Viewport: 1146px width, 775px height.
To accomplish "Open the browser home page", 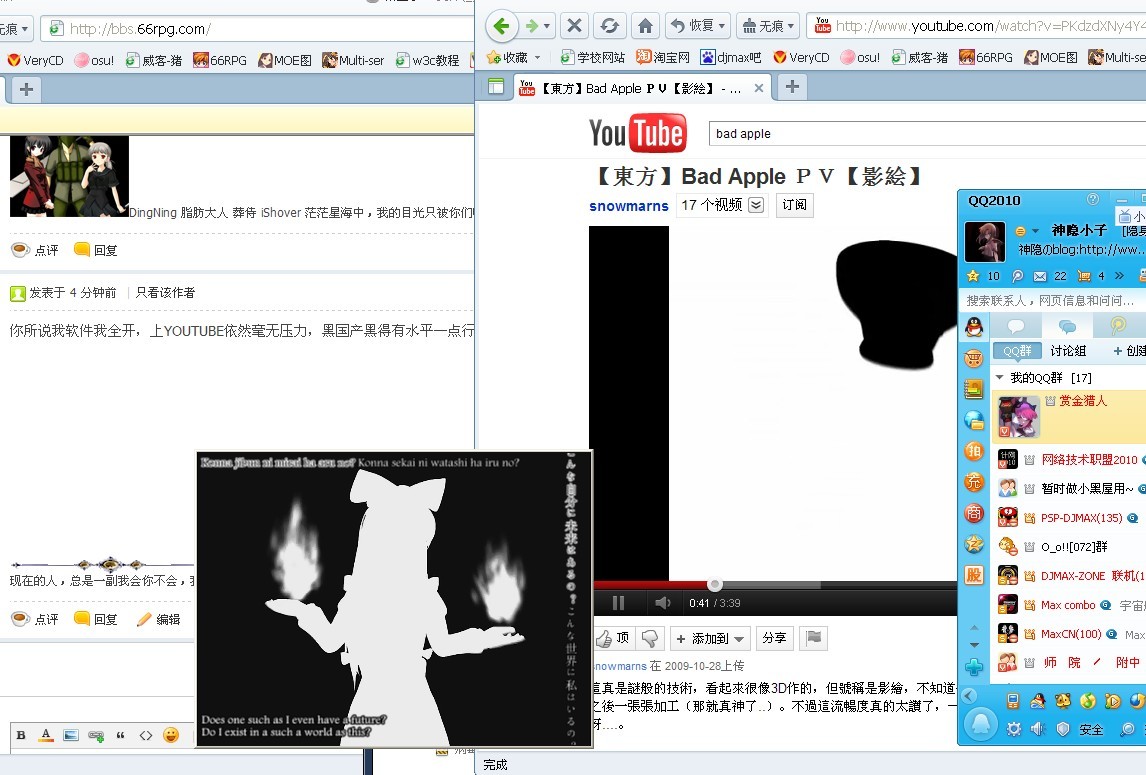I will (645, 26).
